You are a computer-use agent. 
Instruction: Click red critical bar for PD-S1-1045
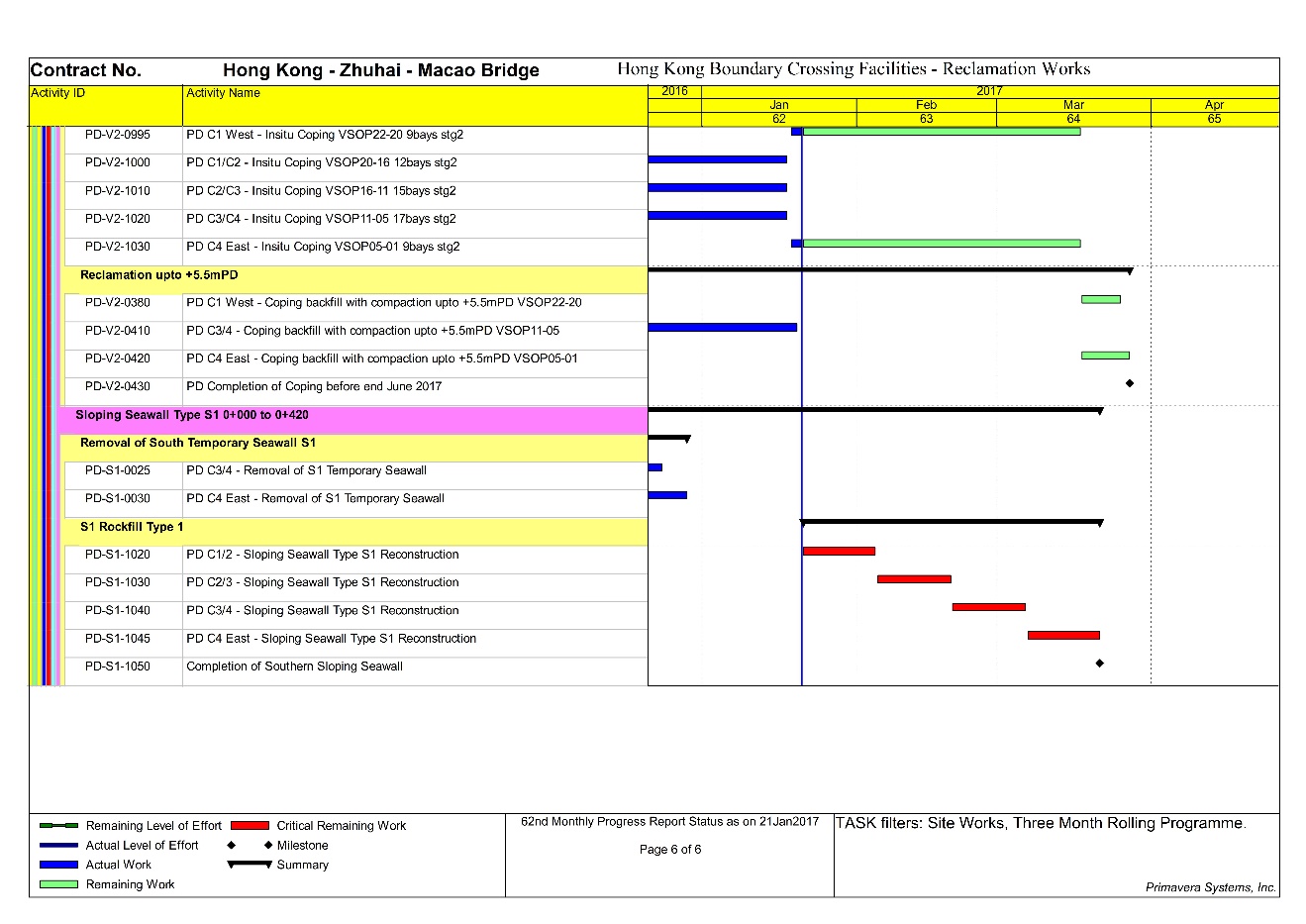click(x=1063, y=635)
